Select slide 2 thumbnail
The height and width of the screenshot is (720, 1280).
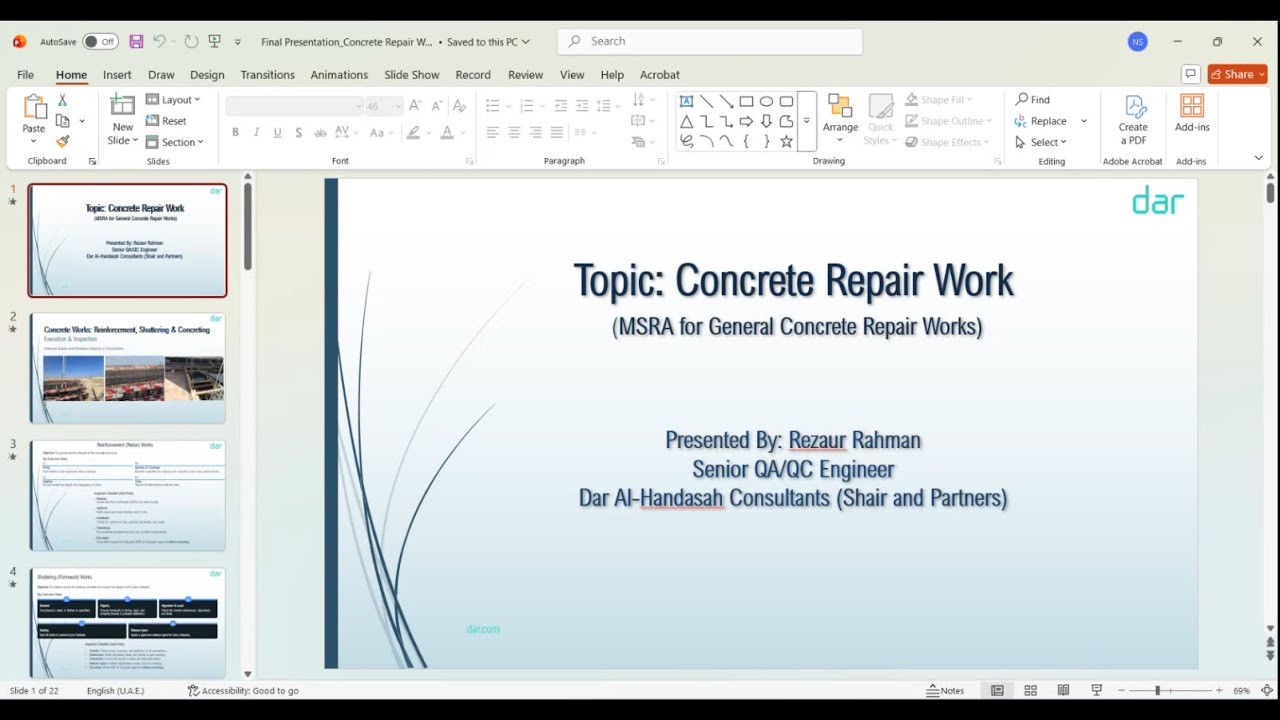pos(127,367)
